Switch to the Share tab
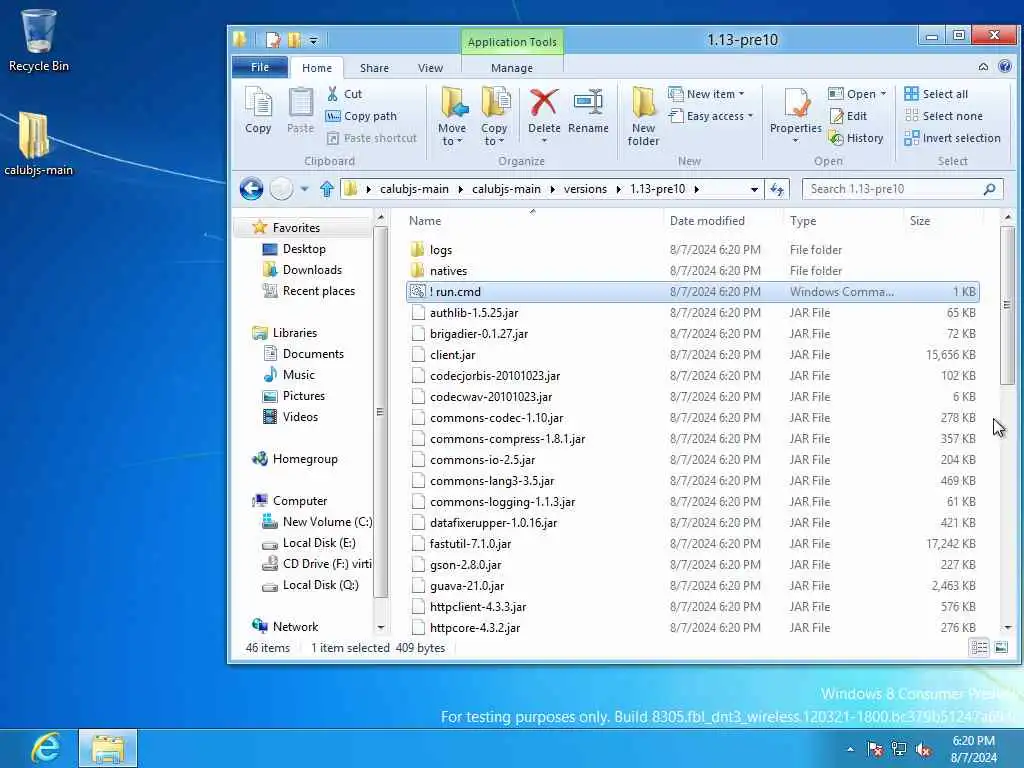Image resolution: width=1024 pixels, height=768 pixels. point(374,68)
